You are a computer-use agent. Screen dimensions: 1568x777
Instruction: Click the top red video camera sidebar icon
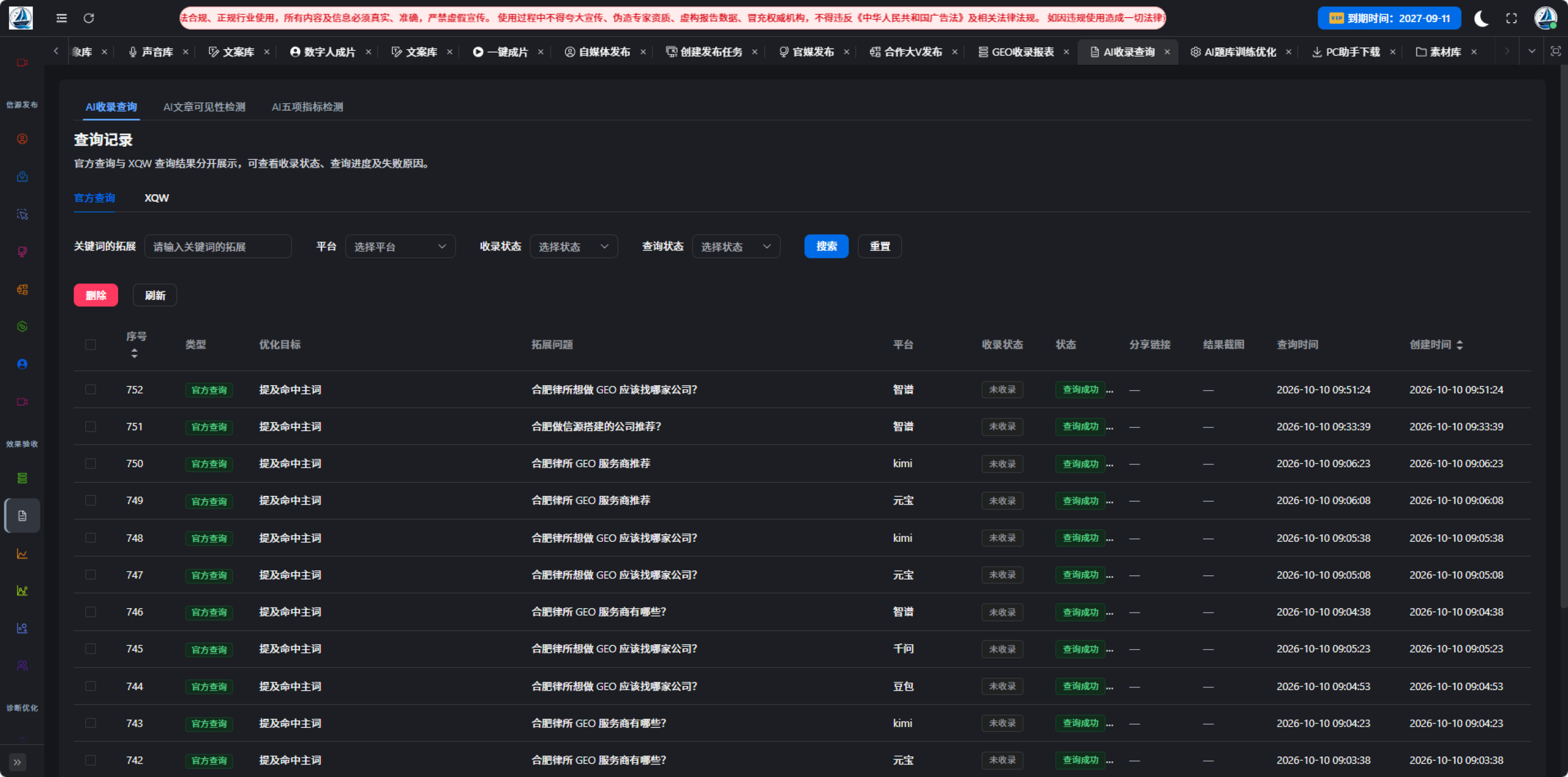click(x=23, y=62)
